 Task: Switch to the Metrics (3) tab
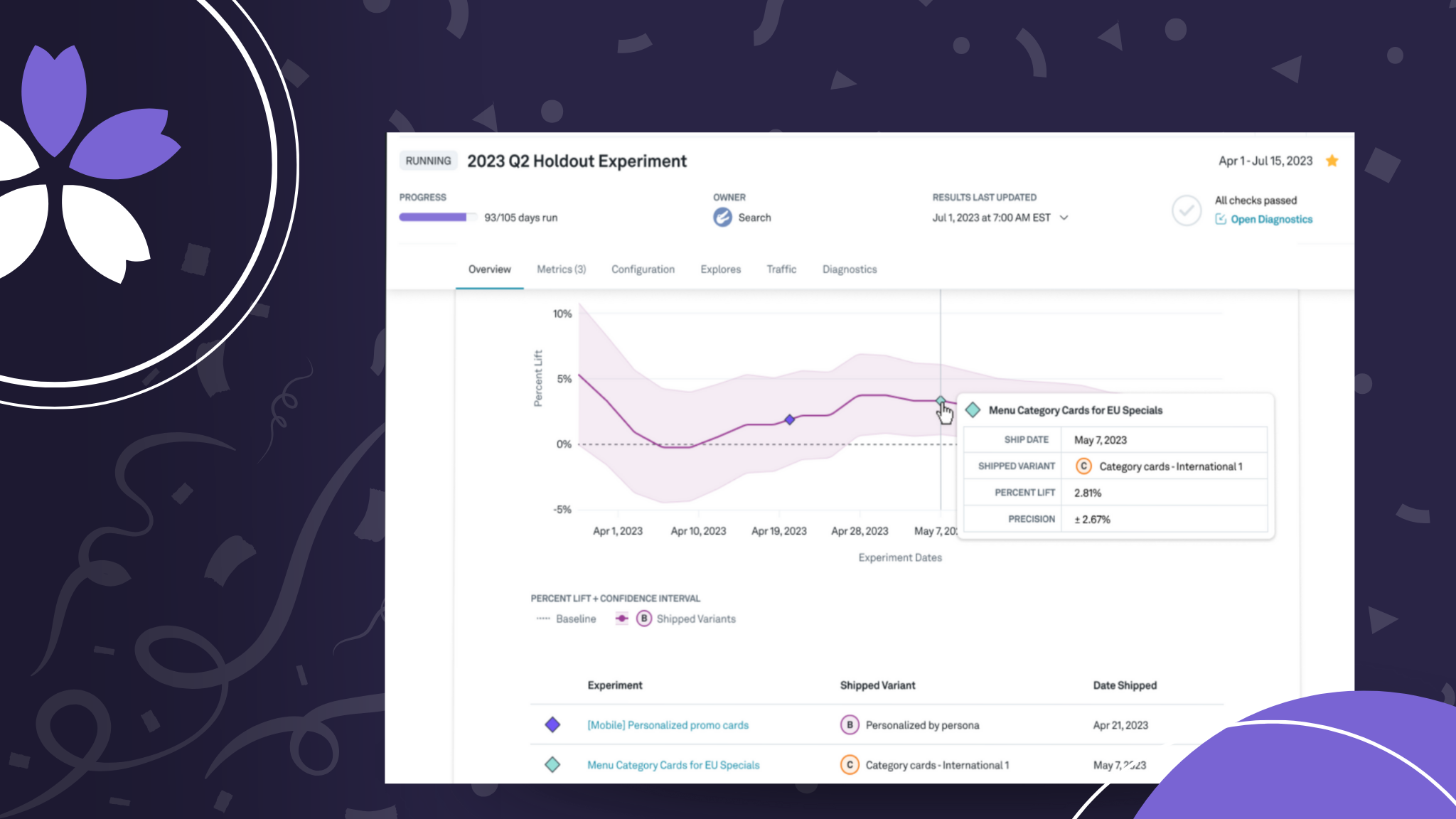click(561, 269)
